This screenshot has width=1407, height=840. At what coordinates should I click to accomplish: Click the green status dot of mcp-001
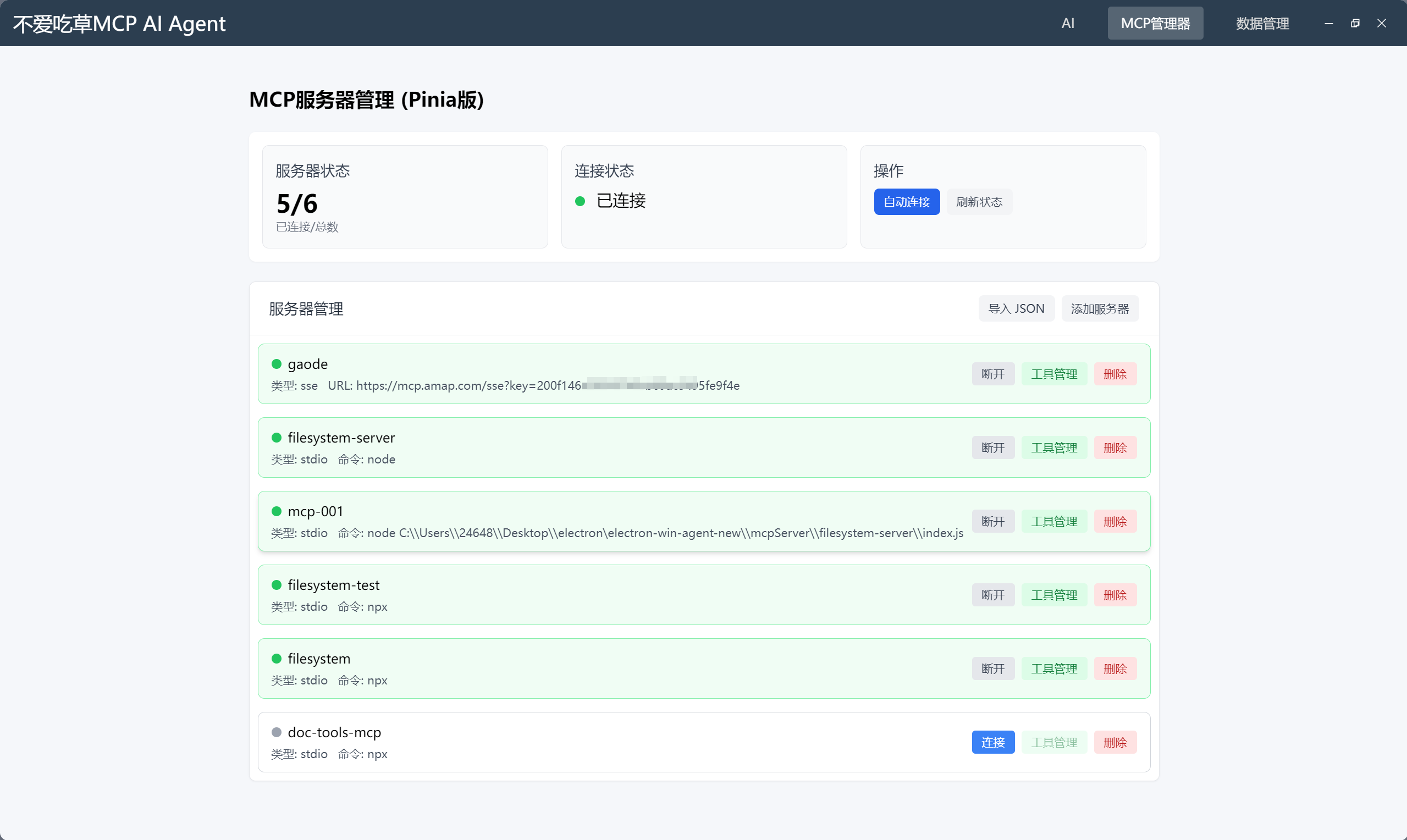click(x=276, y=511)
